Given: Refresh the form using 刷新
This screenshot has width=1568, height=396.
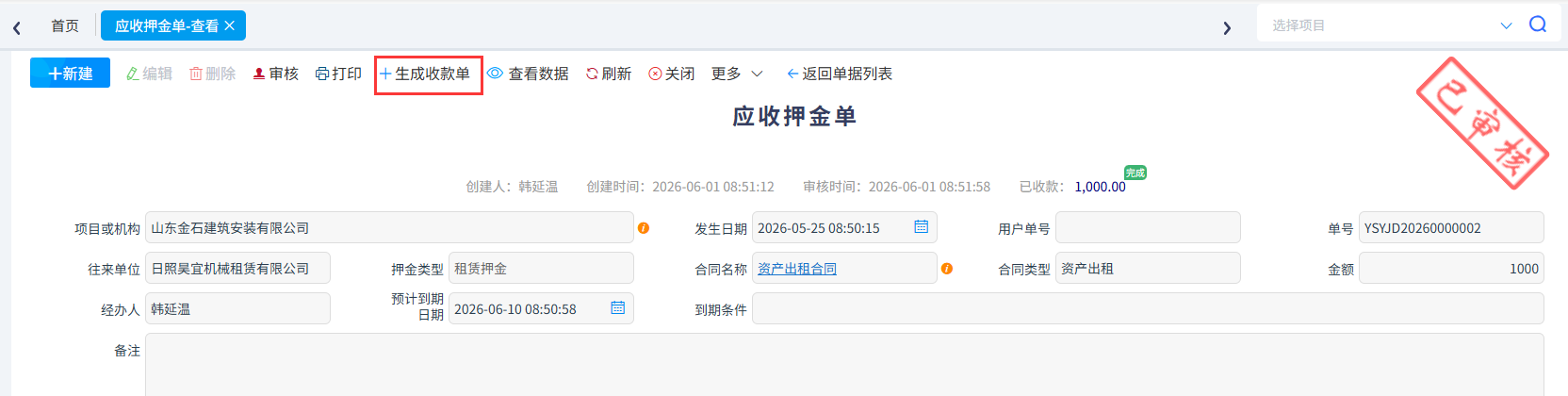Looking at the screenshot, I should 609,74.
